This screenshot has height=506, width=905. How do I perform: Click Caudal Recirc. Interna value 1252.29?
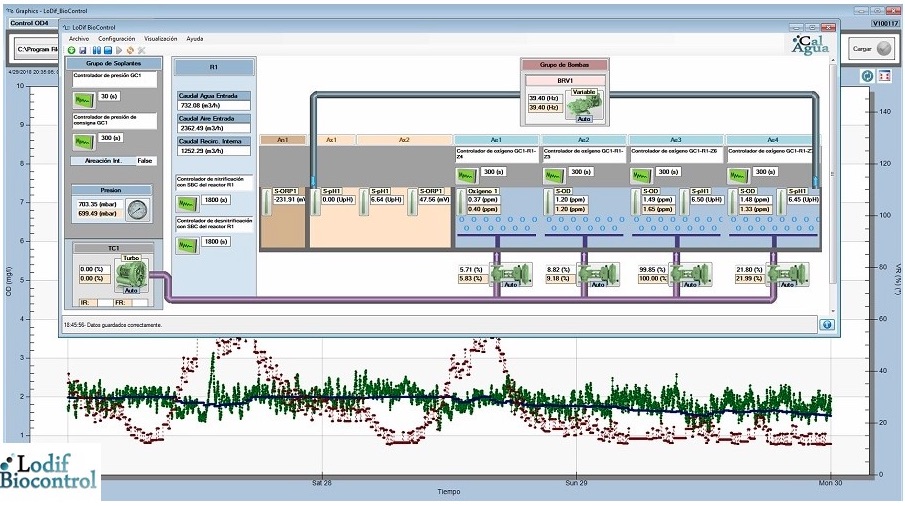pos(214,151)
